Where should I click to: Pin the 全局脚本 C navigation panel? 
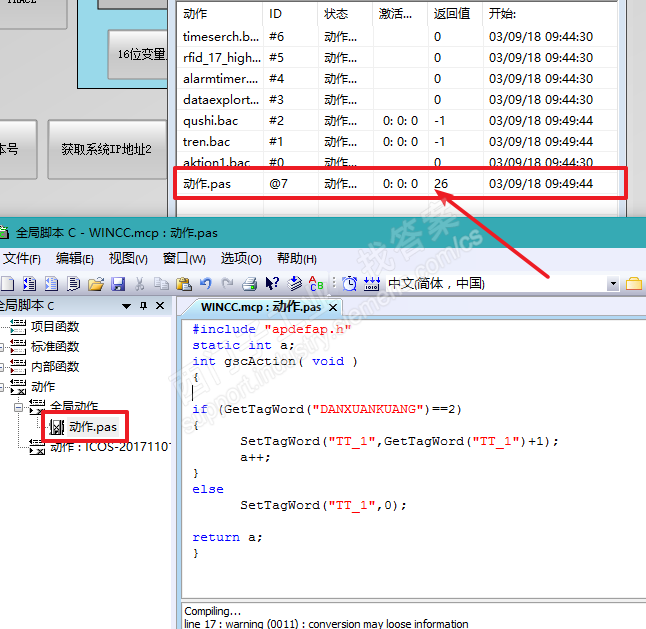pyautogui.click(x=143, y=306)
